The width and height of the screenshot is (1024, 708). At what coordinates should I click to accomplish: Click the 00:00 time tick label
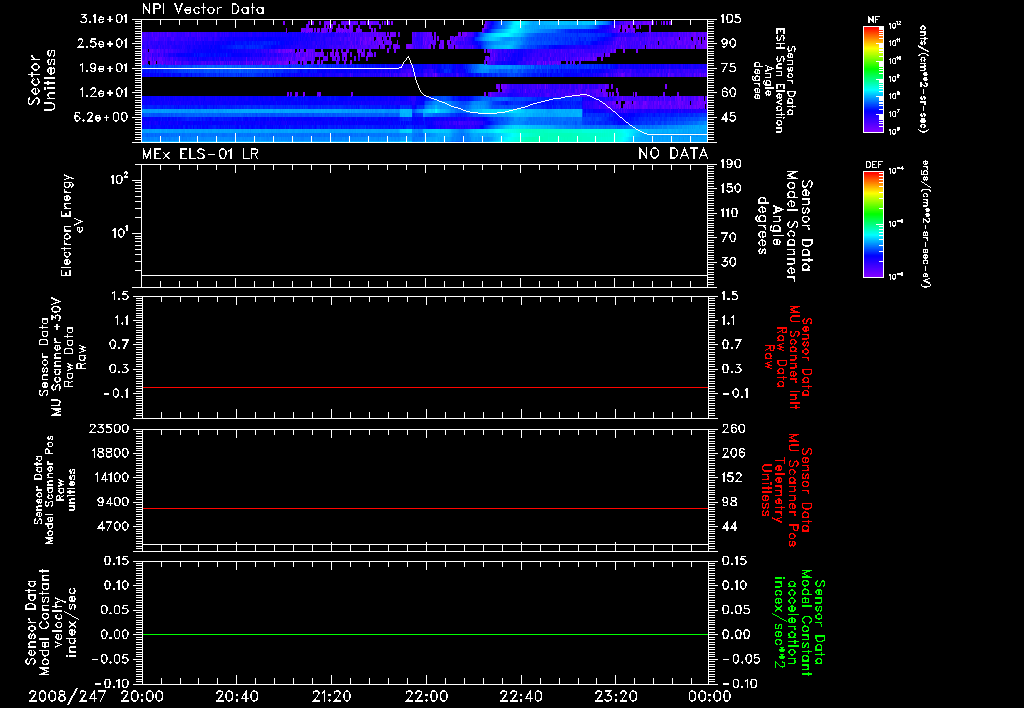[x=709, y=697]
